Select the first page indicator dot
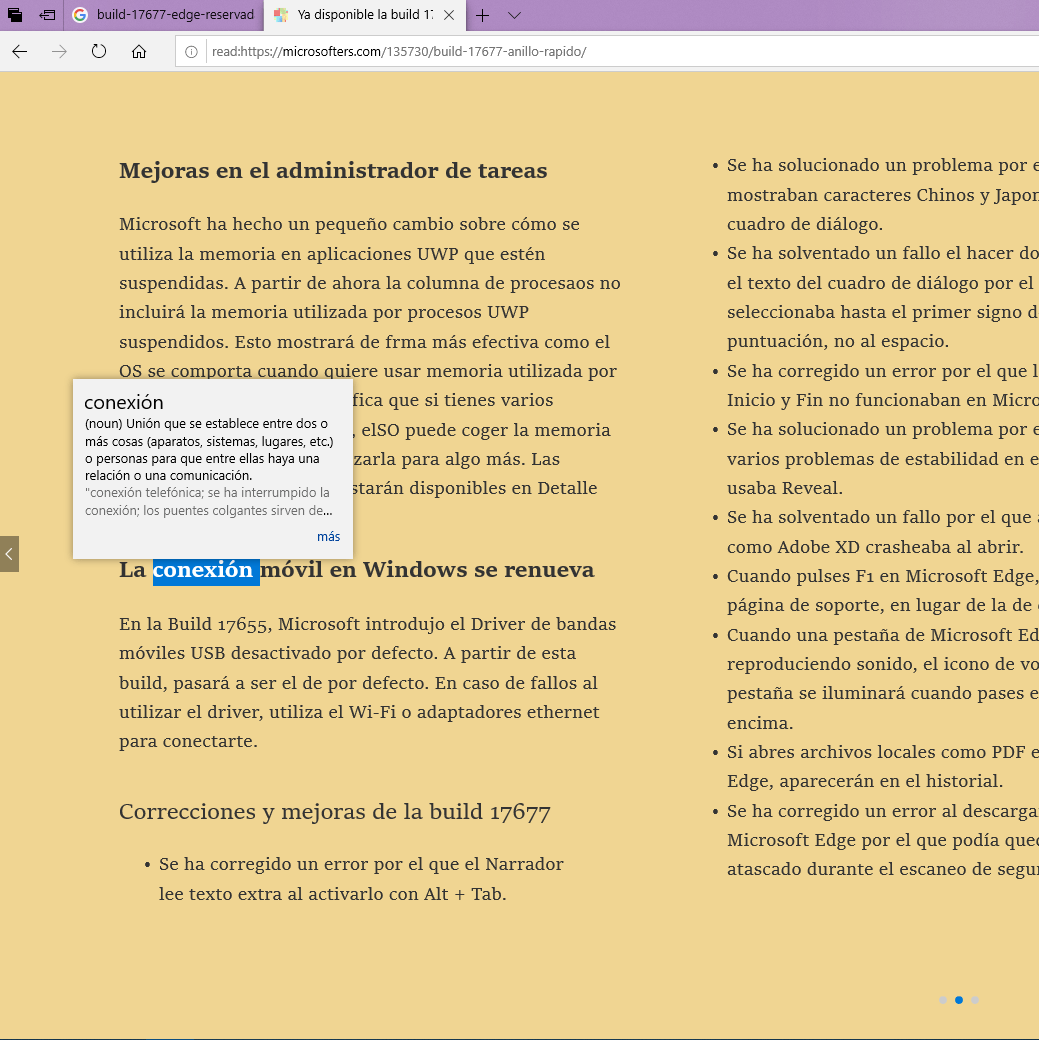Screen dimensions: 1039x1040 point(943,1000)
